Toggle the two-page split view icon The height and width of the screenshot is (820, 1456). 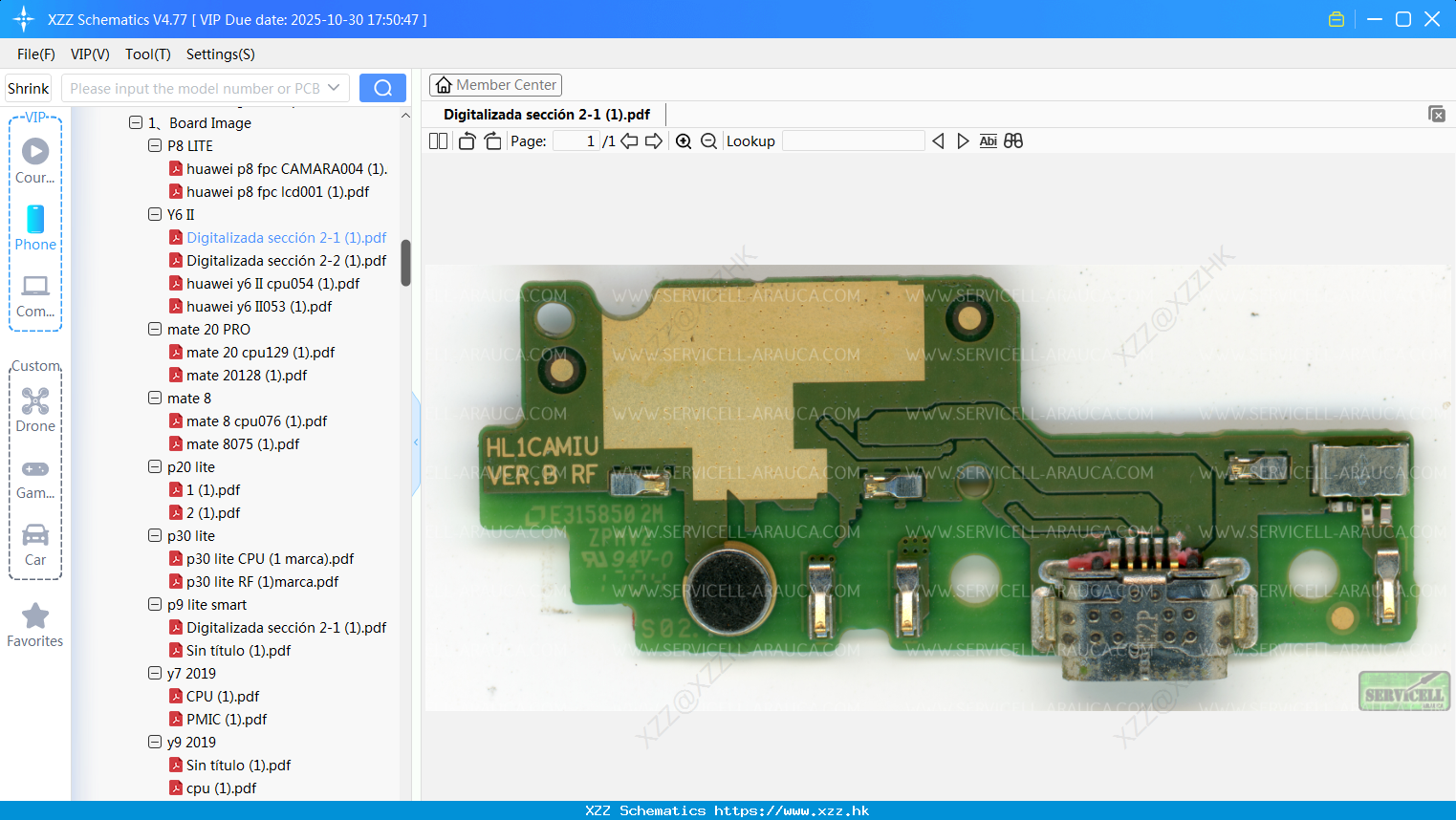(x=438, y=141)
